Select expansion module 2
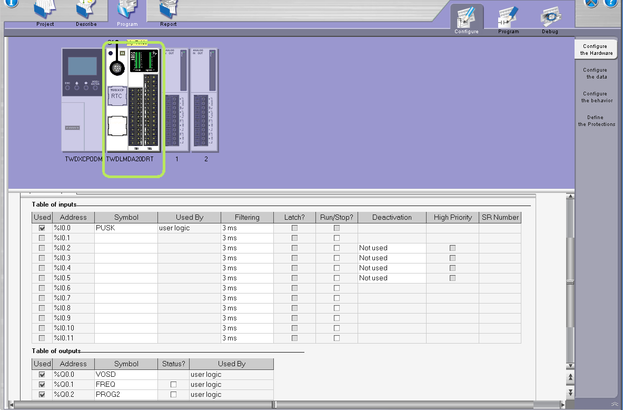 pyautogui.click(x=205, y=100)
